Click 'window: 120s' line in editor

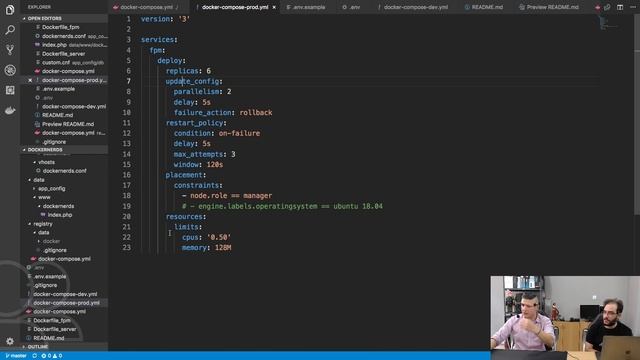(x=198, y=164)
